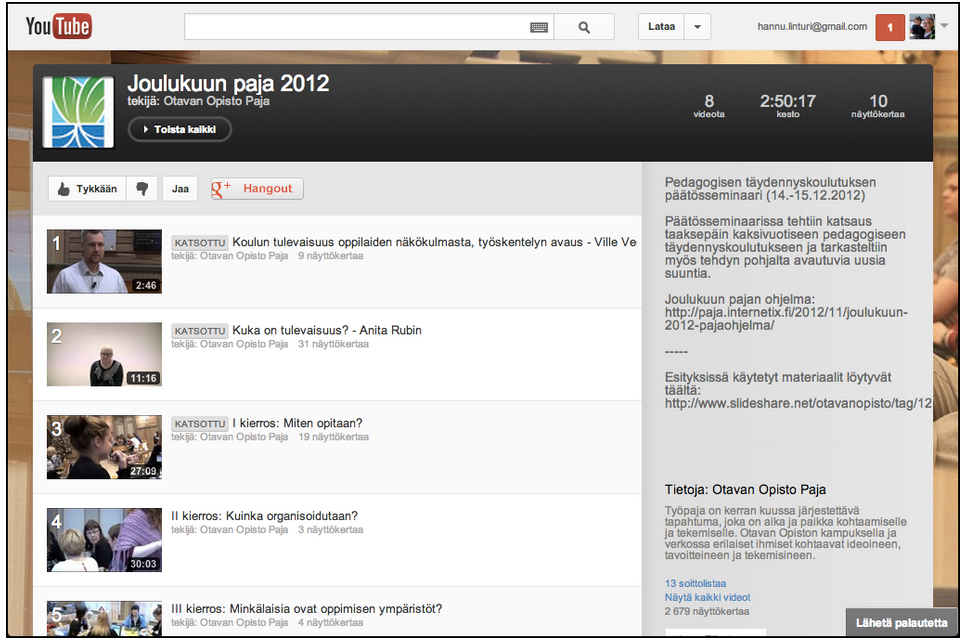Expand the Lataa dropdown arrow

click(x=698, y=27)
